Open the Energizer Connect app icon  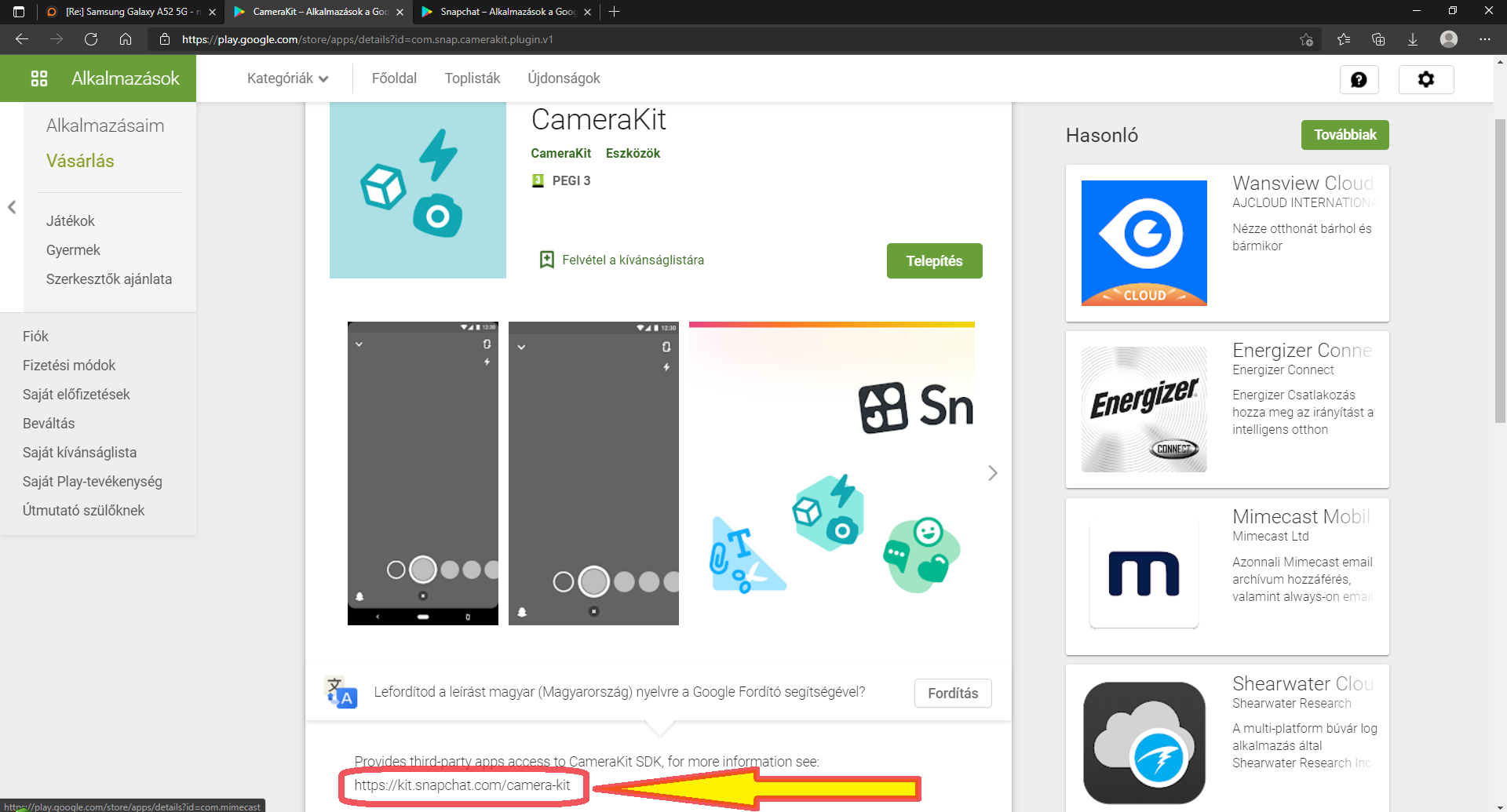(x=1144, y=410)
